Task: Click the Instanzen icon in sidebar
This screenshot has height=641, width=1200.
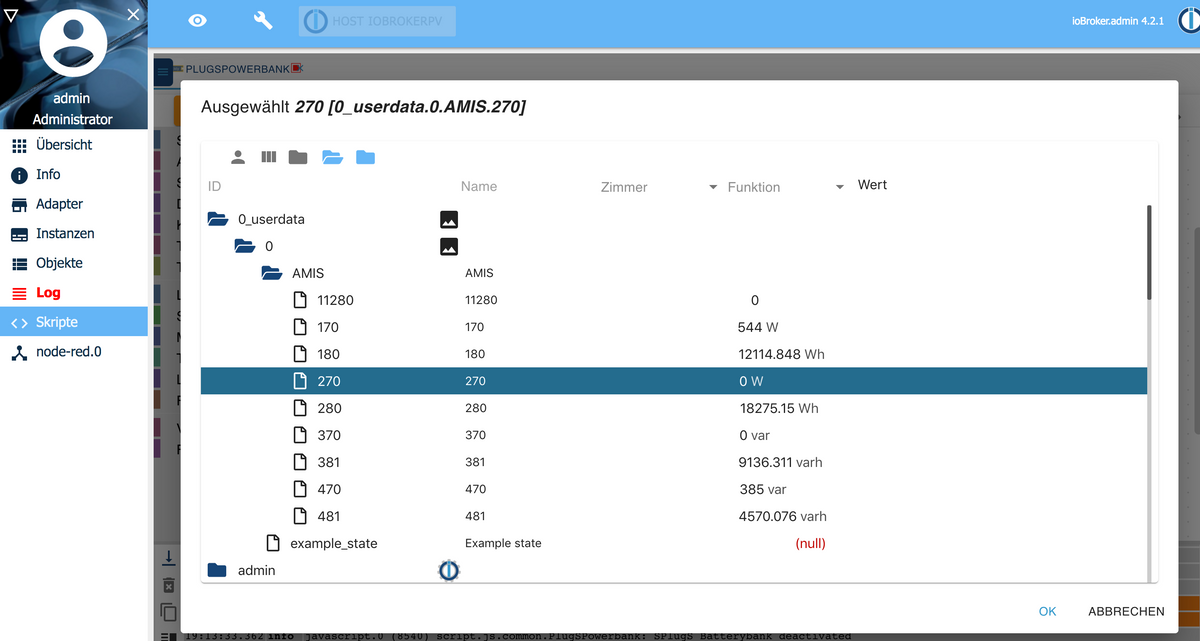Action: coord(18,234)
